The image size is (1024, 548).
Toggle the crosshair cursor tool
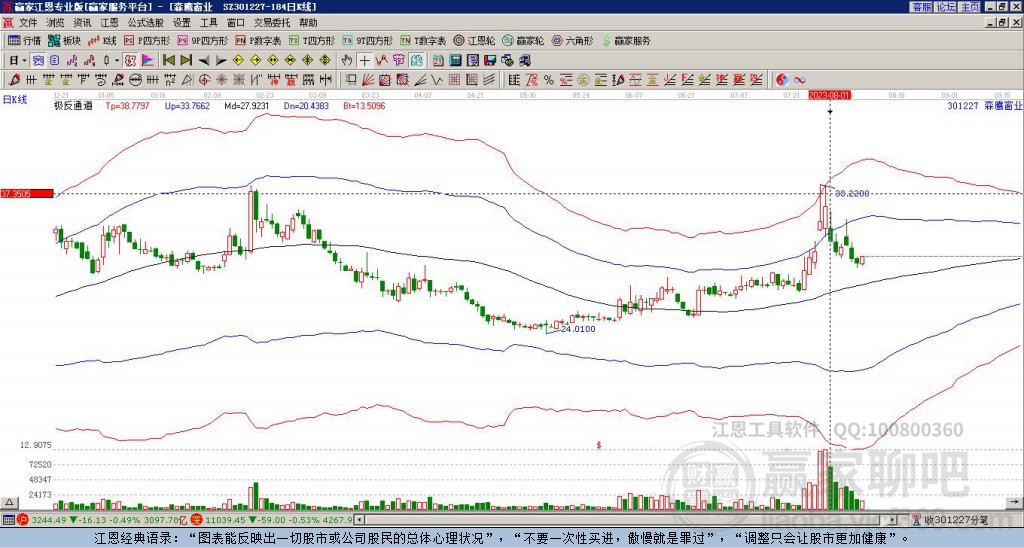click(364, 60)
